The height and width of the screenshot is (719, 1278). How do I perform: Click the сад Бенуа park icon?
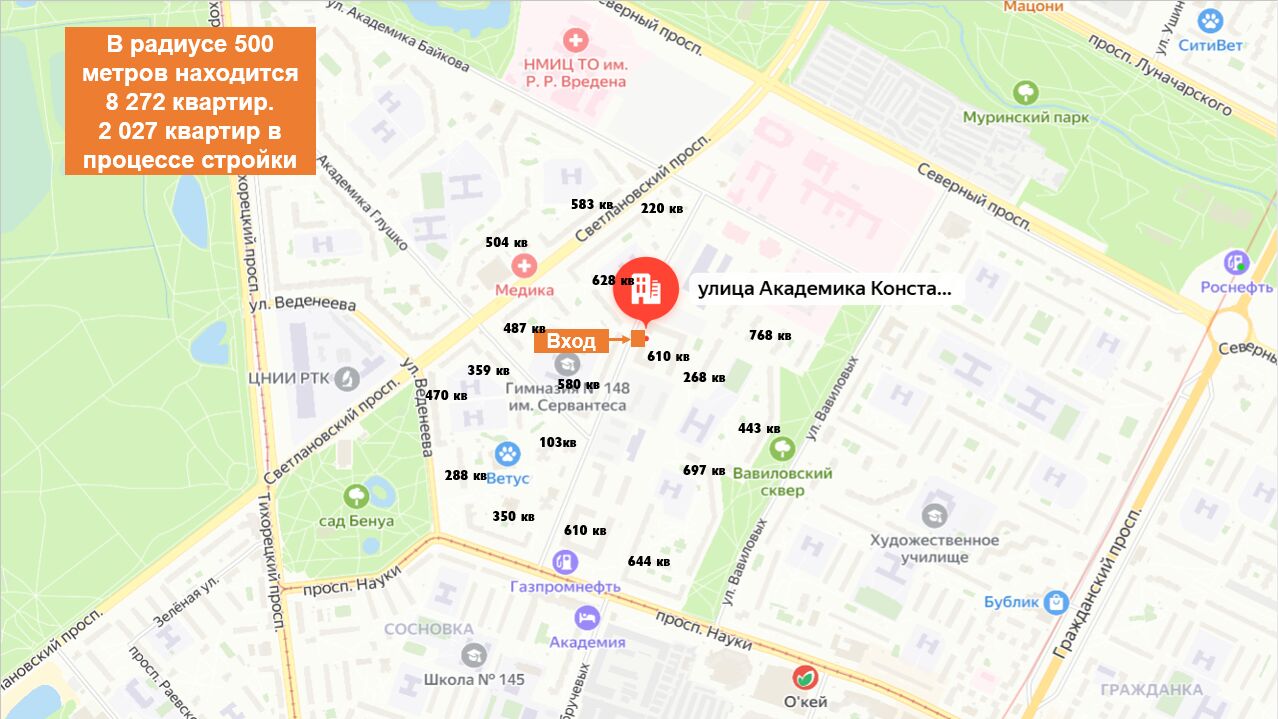pos(356,497)
